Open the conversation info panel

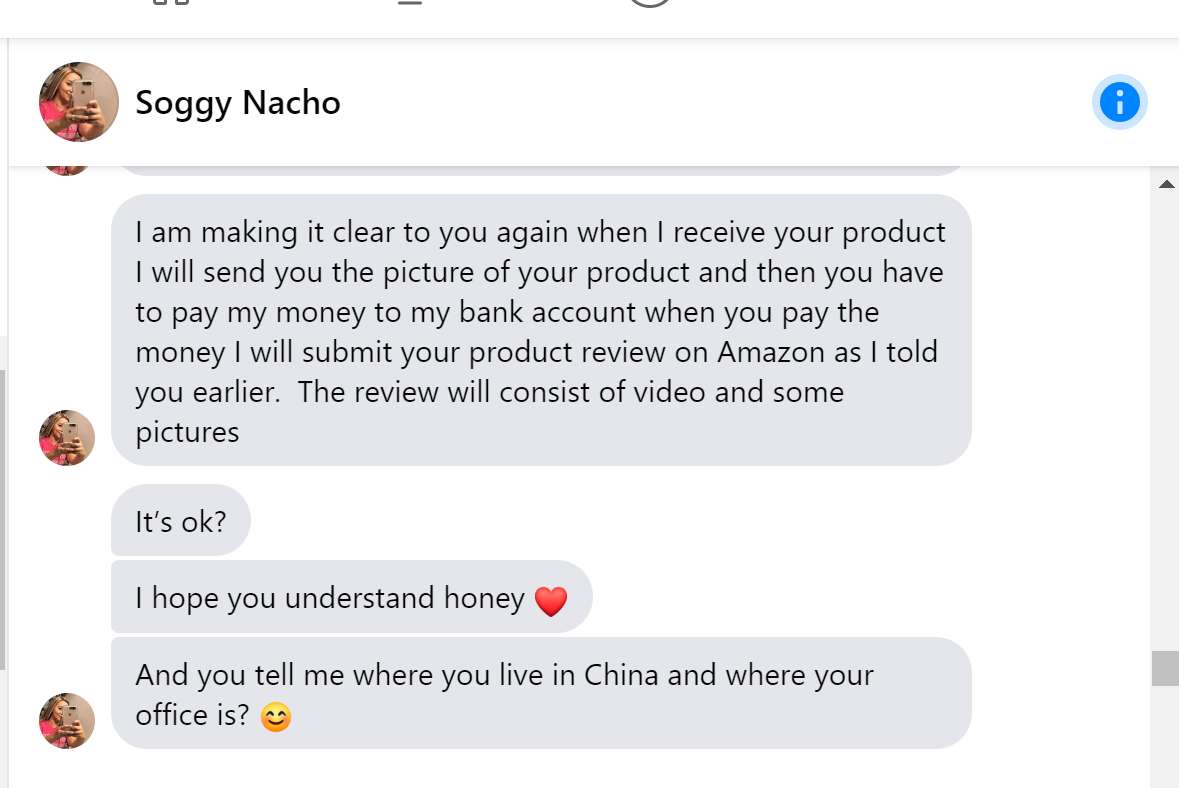pos(1119,102)
